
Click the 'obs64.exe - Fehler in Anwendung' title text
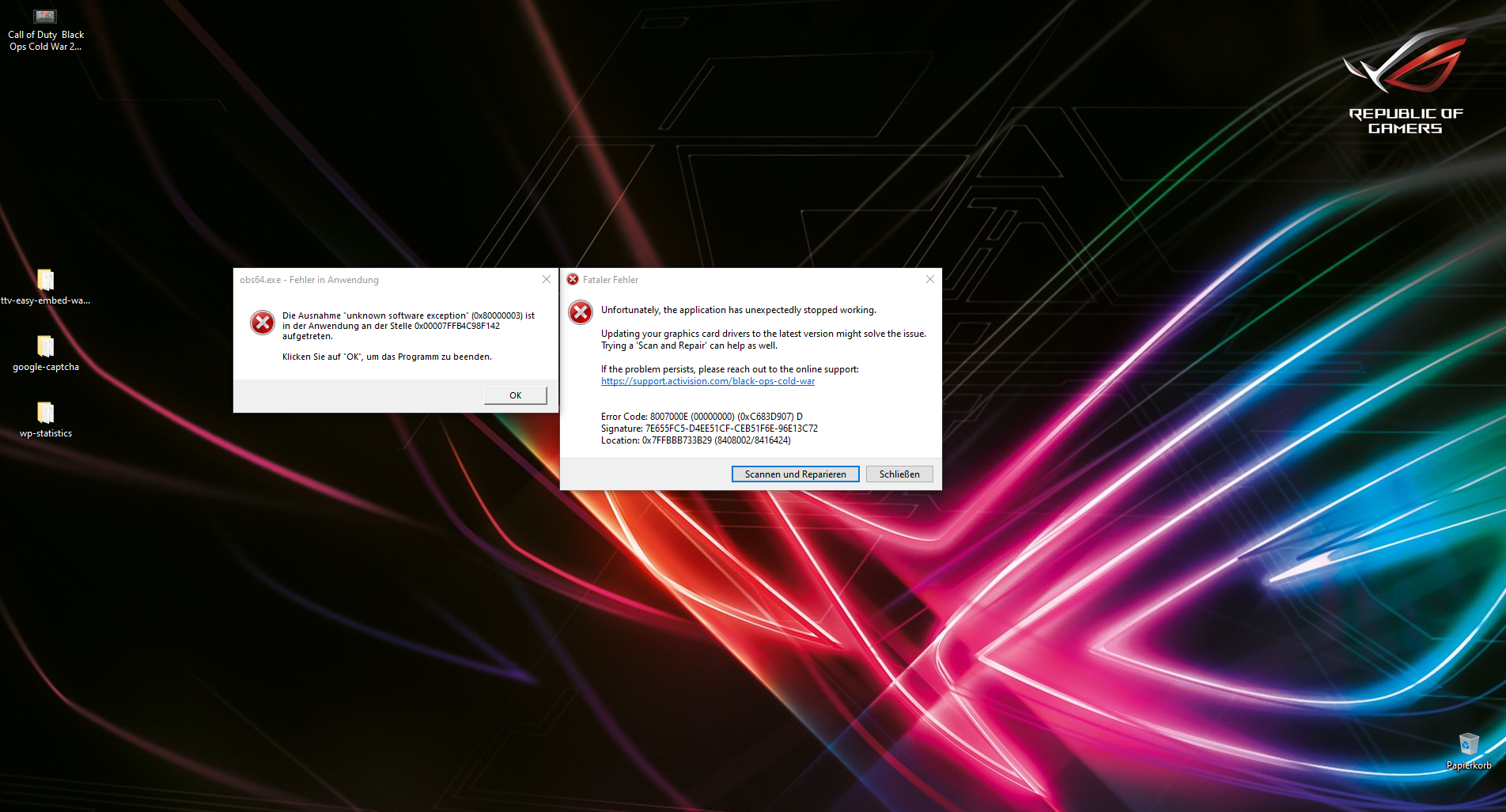coord(309,280)
